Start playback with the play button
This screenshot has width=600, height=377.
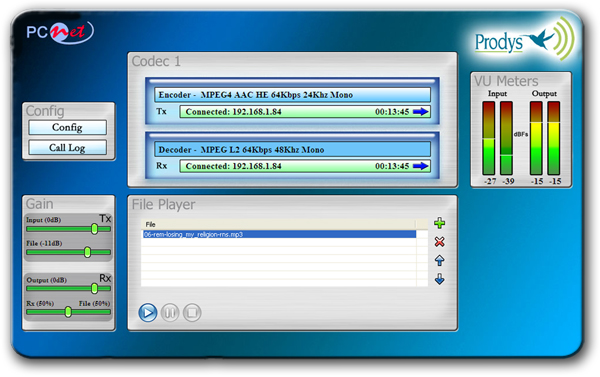(148, 312)
